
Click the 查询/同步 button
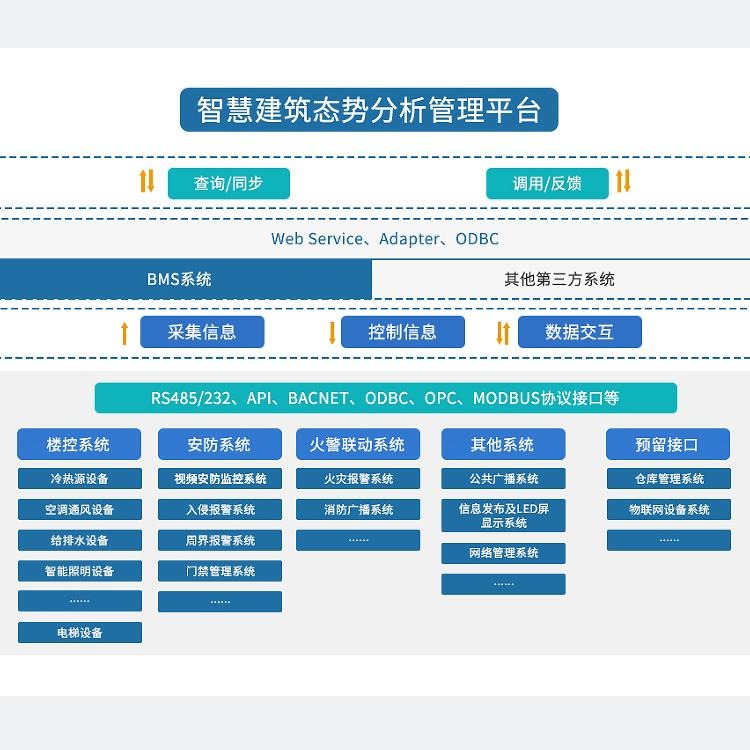coord(228,183)
